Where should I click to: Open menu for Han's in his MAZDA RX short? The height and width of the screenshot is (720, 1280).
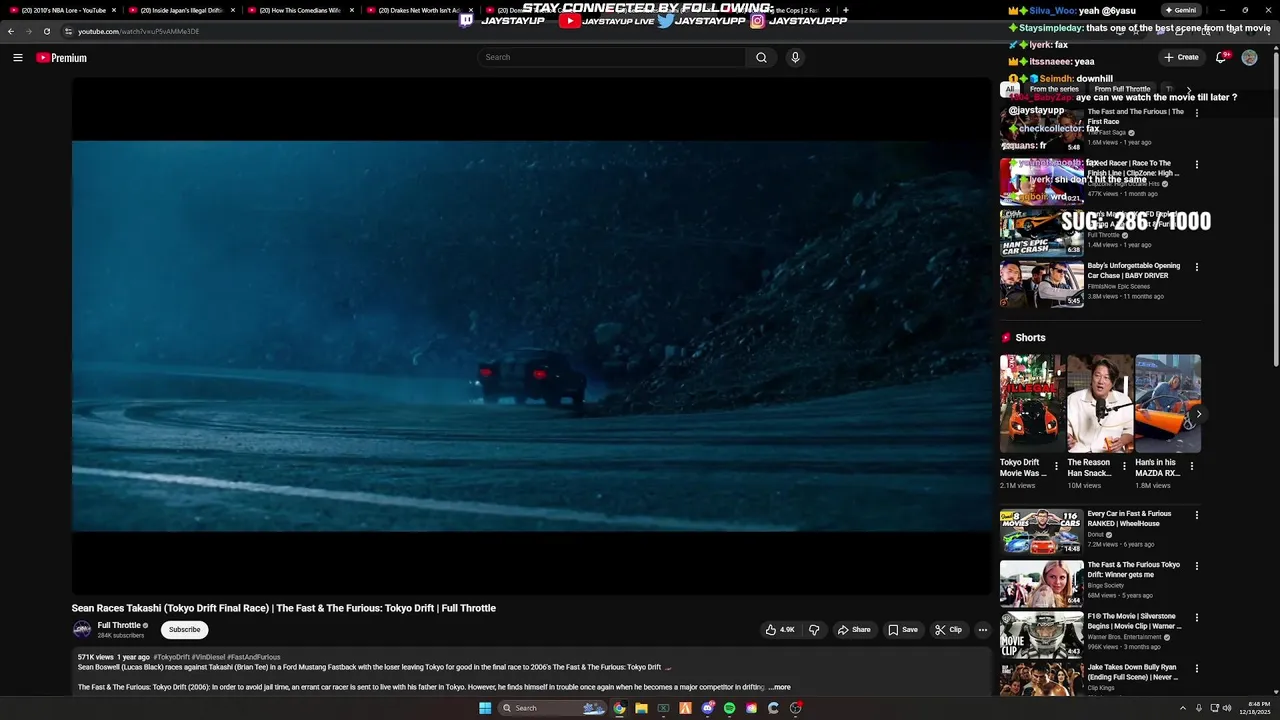tap(1191, 466)
